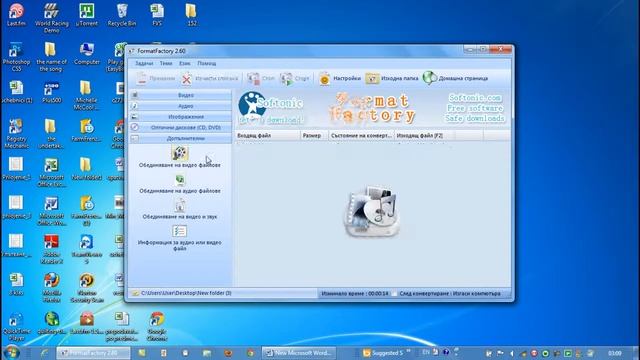This screenshot has width=640, height=360.
Task: Select the New folder desktop icon
Action: pyautogui.click(x=86, y=169)
